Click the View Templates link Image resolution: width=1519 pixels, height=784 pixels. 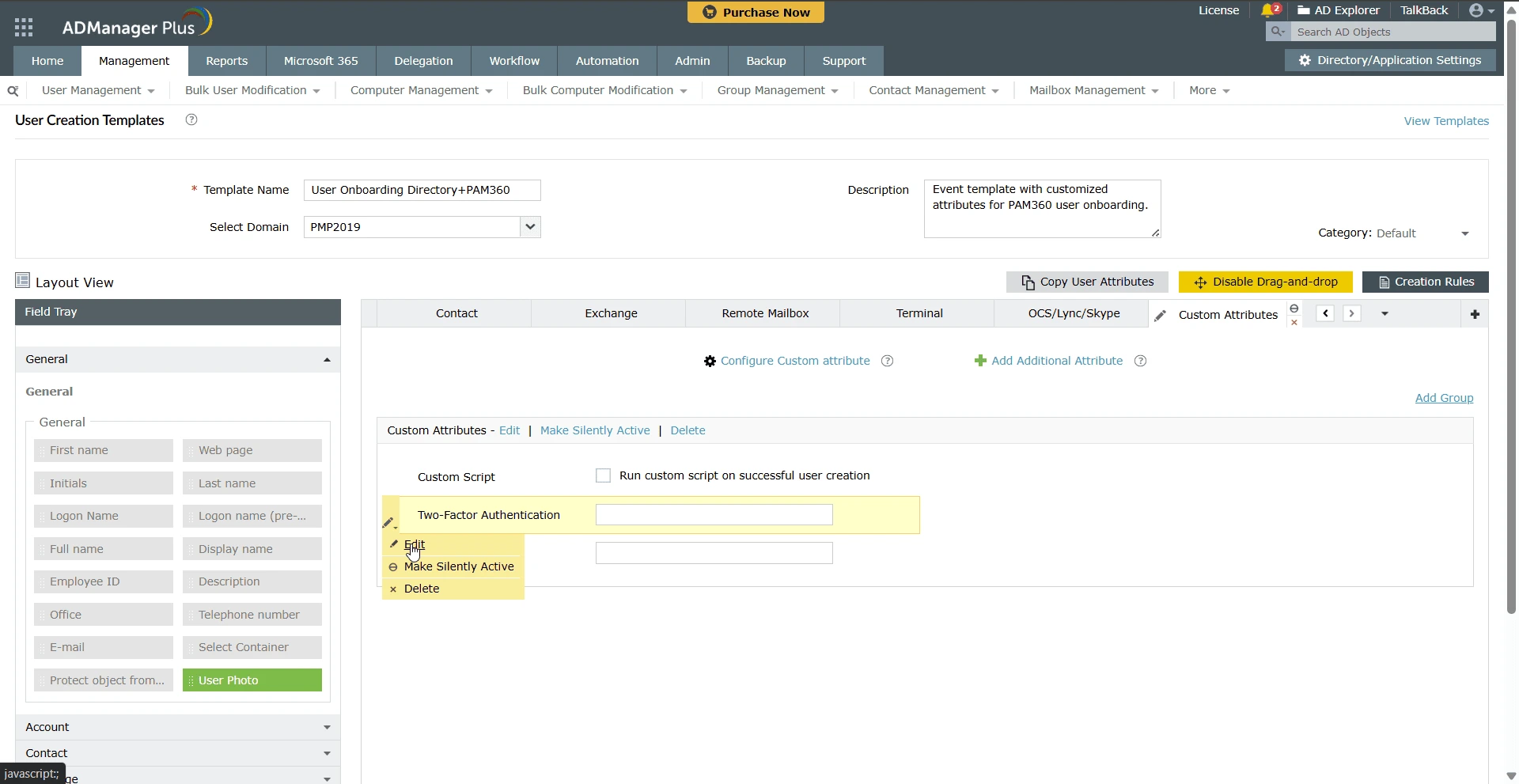coord(1446,121)
